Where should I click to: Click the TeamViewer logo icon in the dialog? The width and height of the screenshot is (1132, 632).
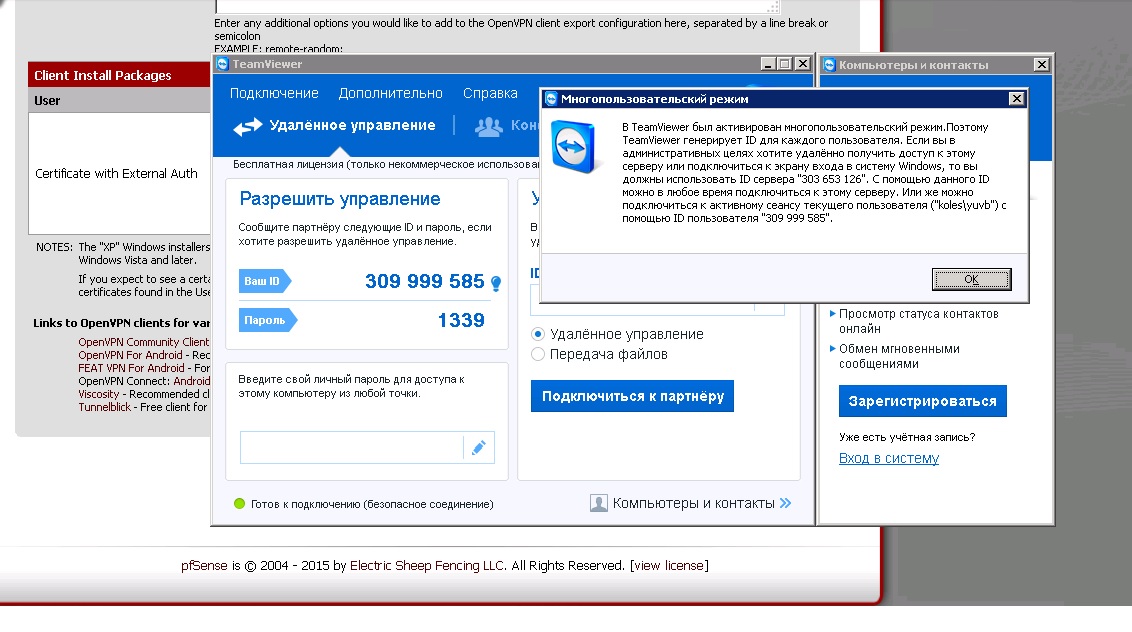coord(574,147)
